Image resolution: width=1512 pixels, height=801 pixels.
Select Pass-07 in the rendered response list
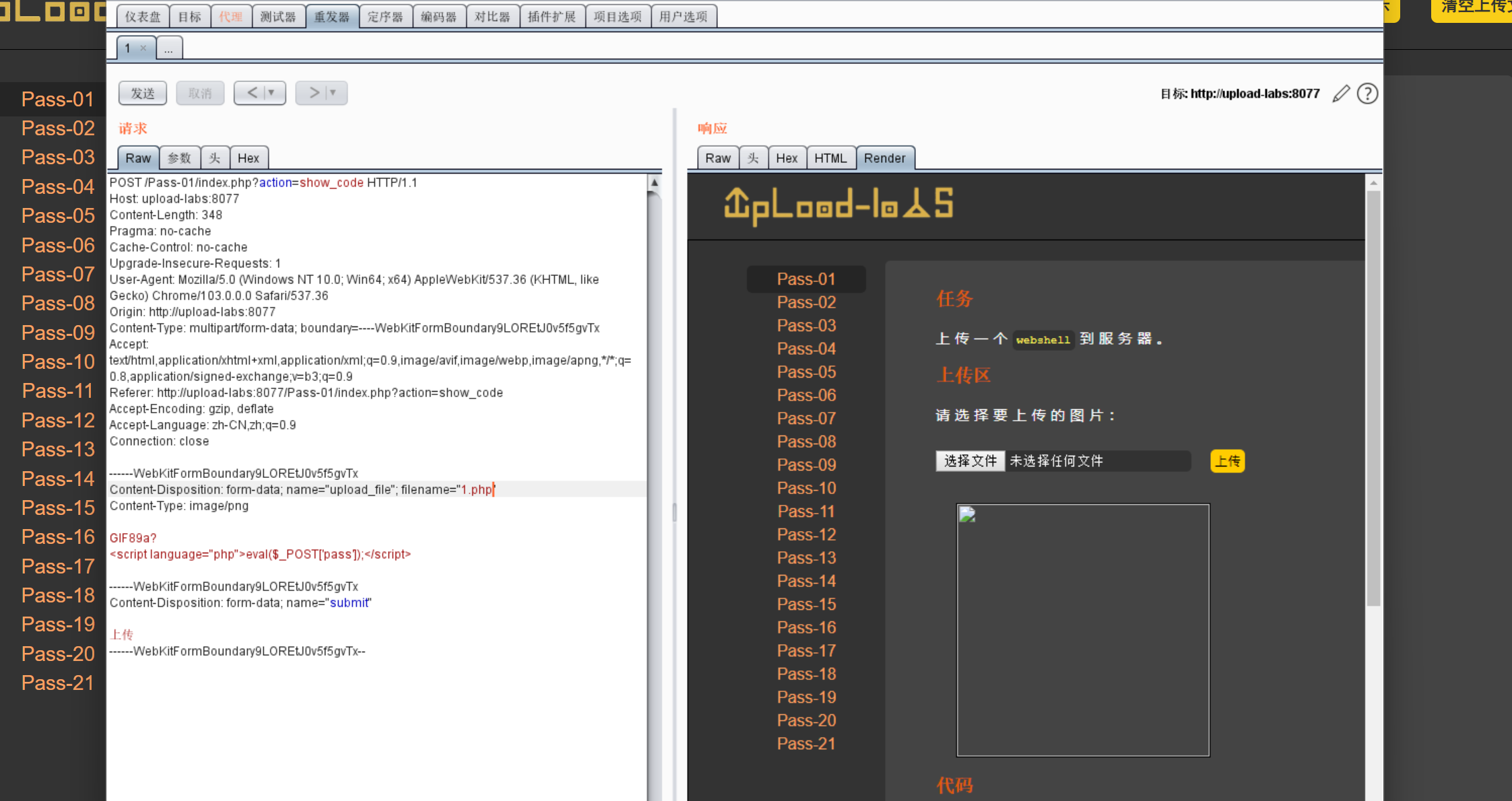tap(806, 418)
